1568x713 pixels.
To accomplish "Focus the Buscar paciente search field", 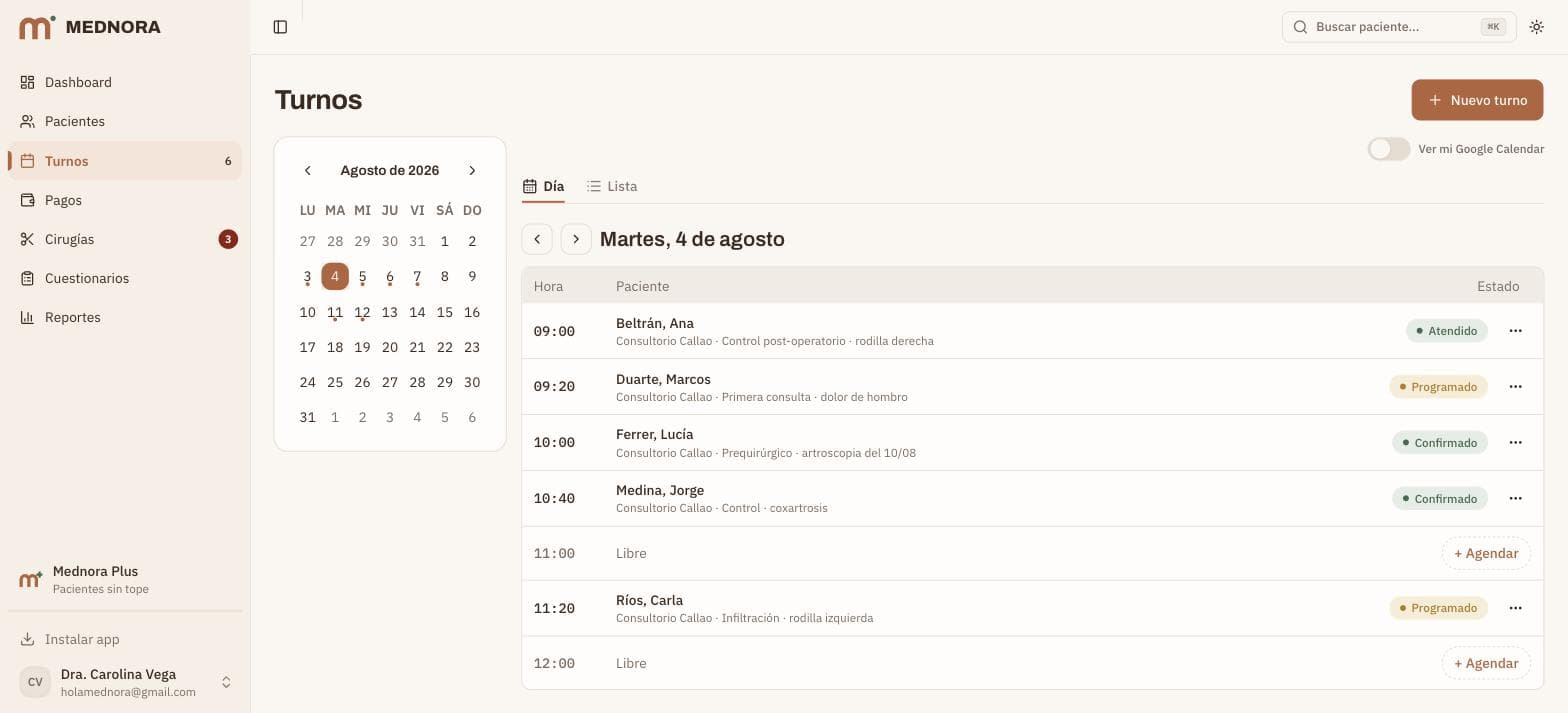I will pyautogui.click(x=1398, y=27).
